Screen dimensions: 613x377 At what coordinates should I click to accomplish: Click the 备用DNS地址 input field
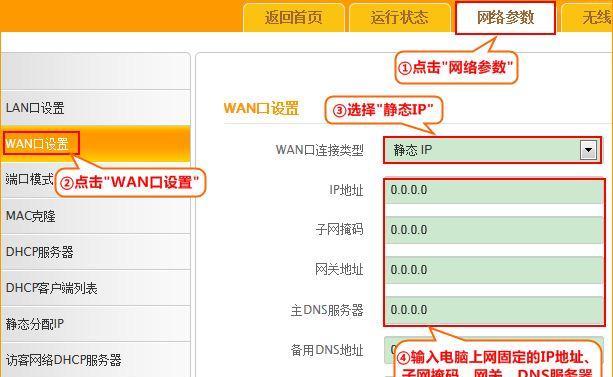(494, 350)
